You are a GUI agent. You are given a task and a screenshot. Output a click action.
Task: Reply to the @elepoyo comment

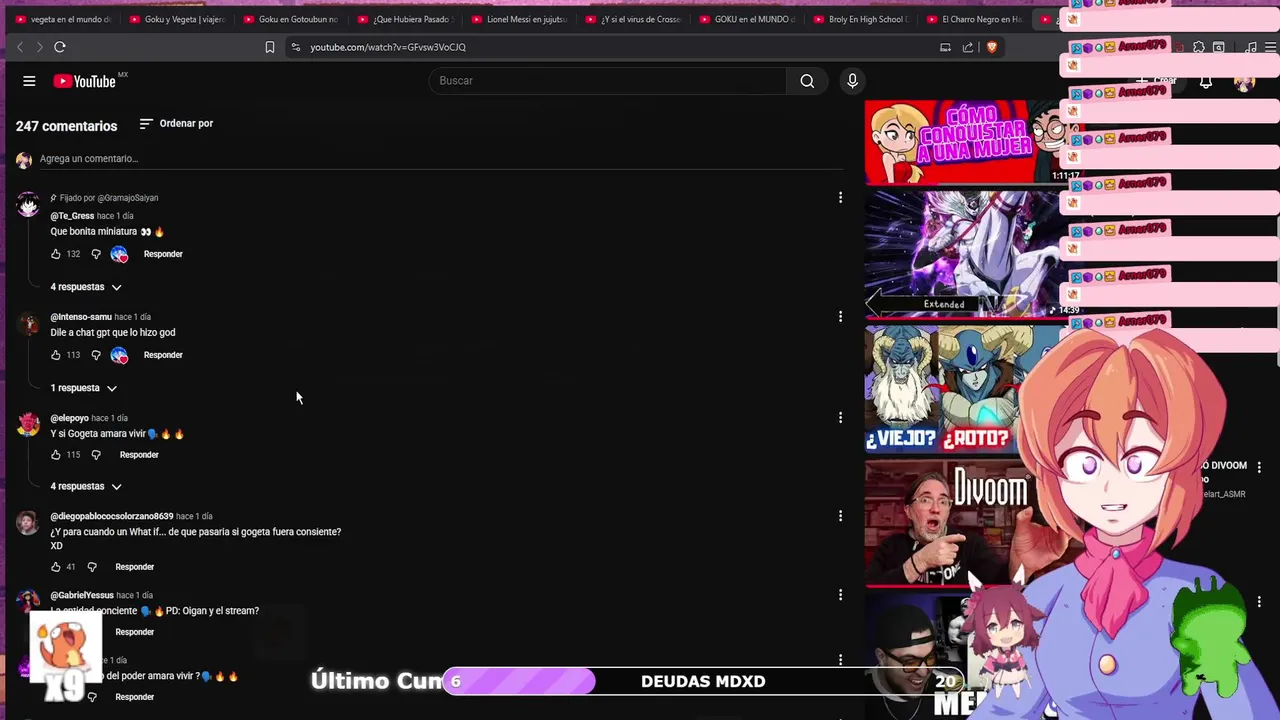coord(139,455)
